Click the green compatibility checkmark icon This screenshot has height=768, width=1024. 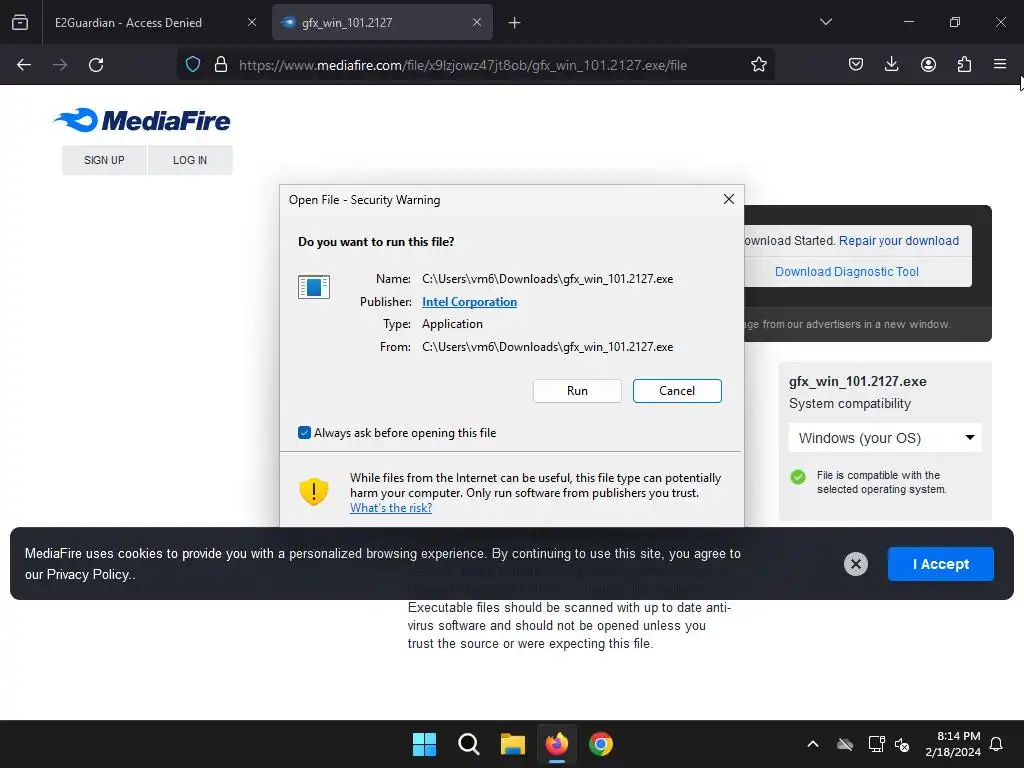pos(798,477)
